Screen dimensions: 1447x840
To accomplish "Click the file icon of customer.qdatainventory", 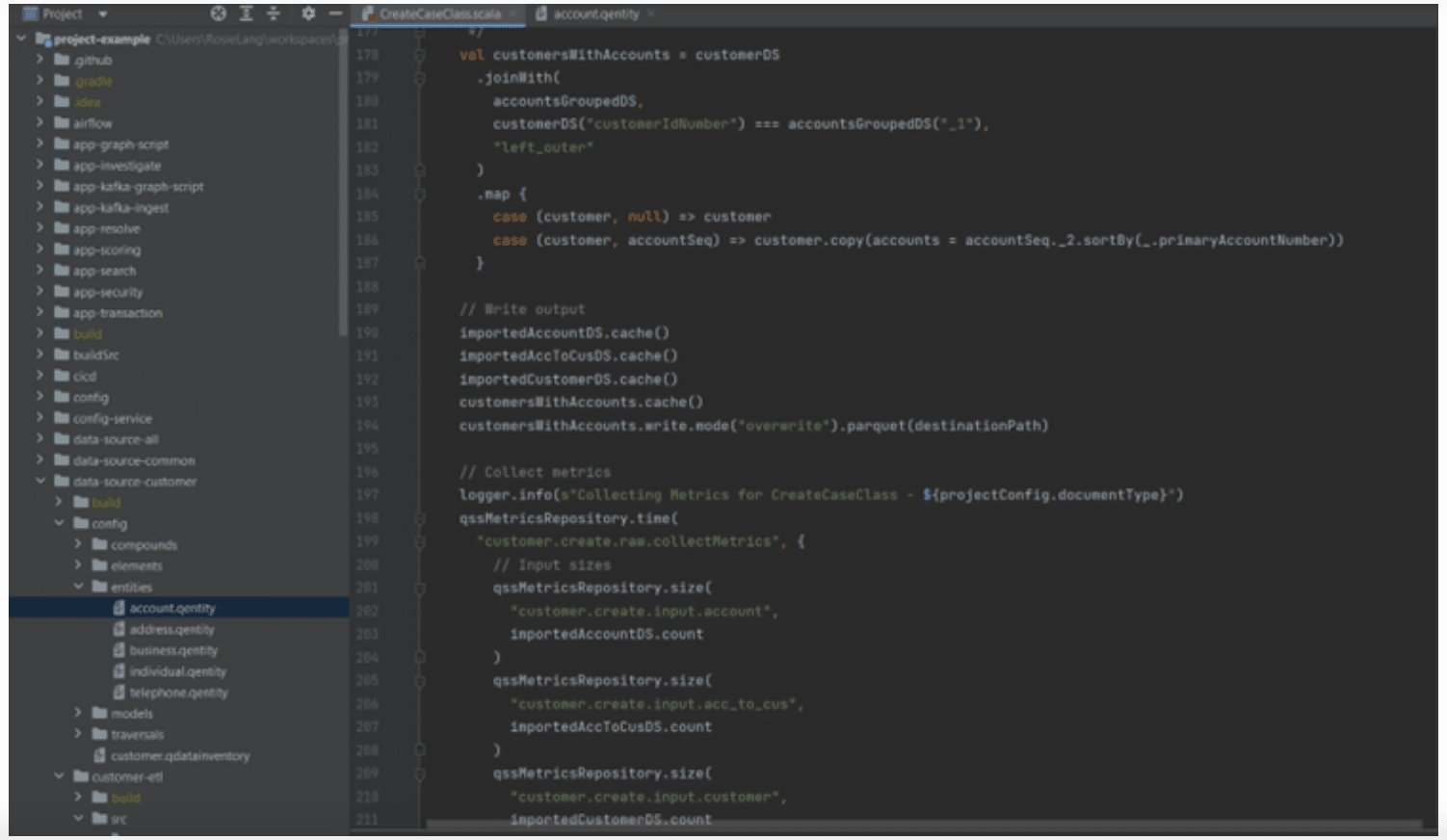I will (100, 755).
